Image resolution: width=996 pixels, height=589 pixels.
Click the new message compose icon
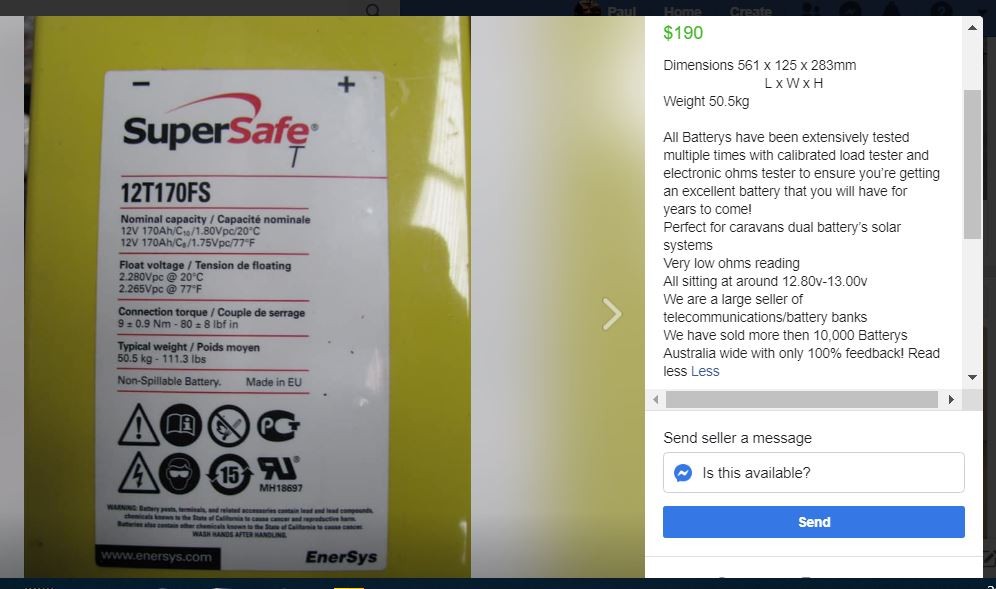click(x=989, y=558)
